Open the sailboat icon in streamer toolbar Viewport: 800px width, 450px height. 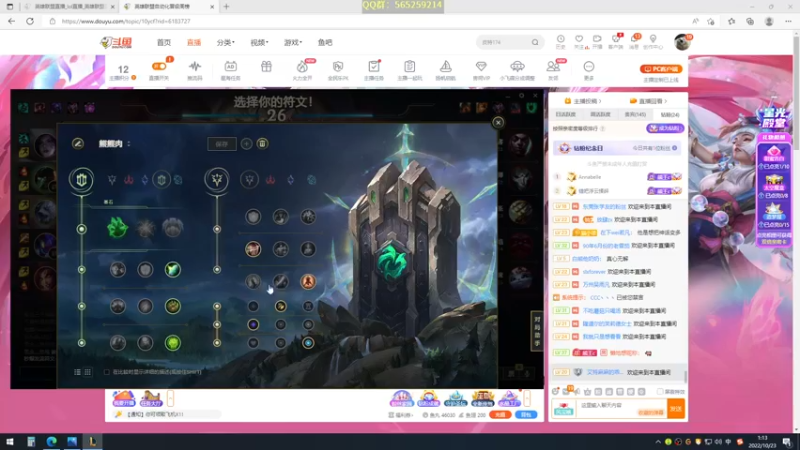[x=445, y=67]
